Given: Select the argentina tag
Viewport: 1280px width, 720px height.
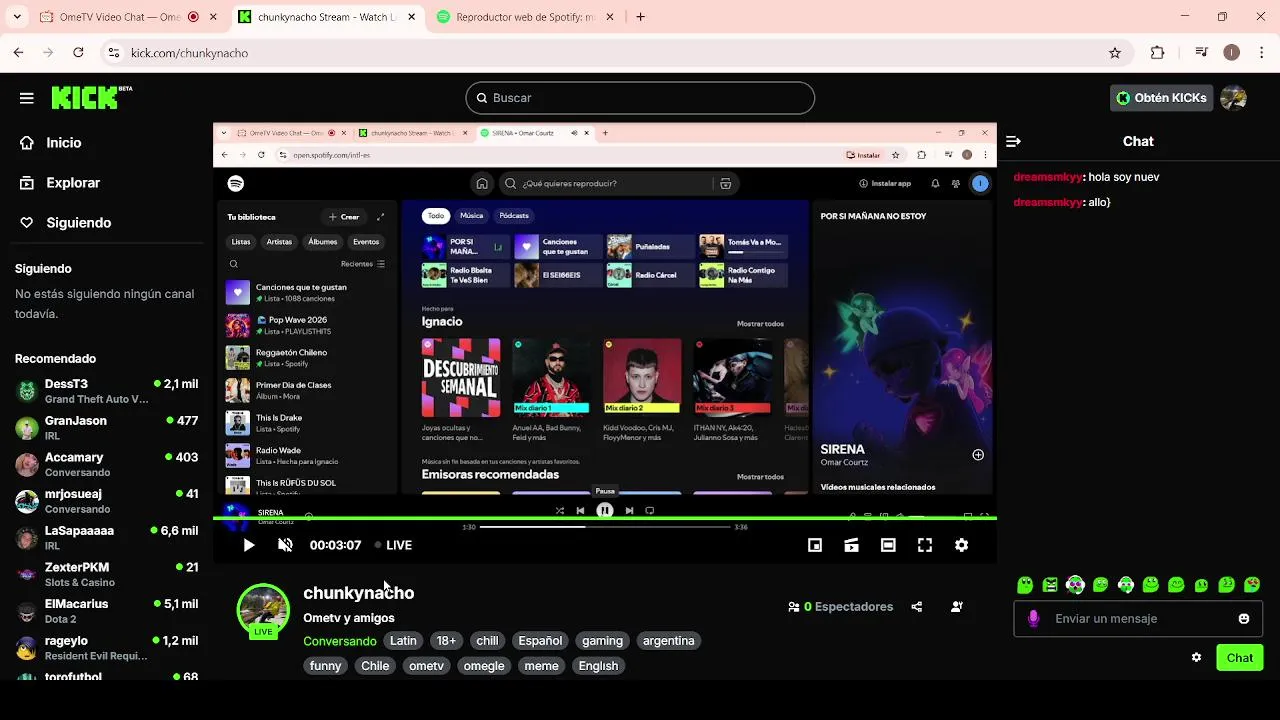Looking at the screenshot, I should [x=669, y=641].
